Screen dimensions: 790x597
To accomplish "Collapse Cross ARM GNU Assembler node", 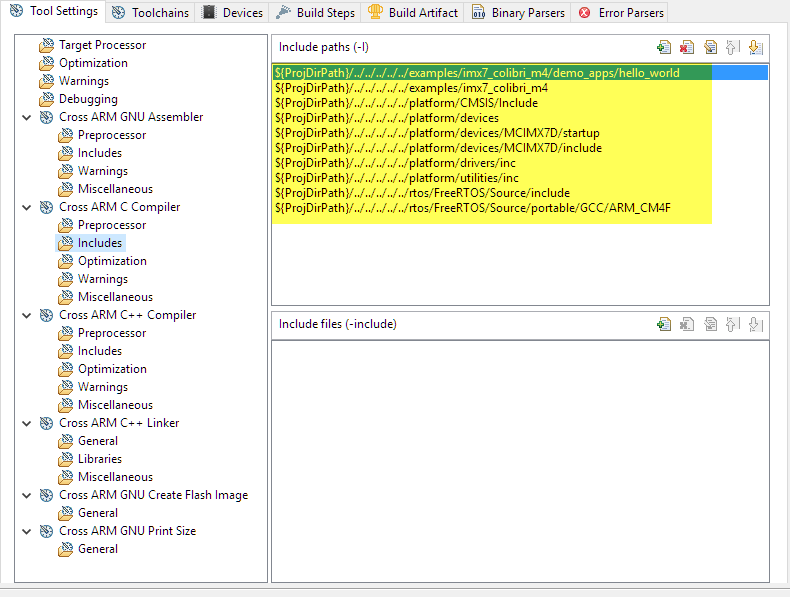I will coord(26,117).
